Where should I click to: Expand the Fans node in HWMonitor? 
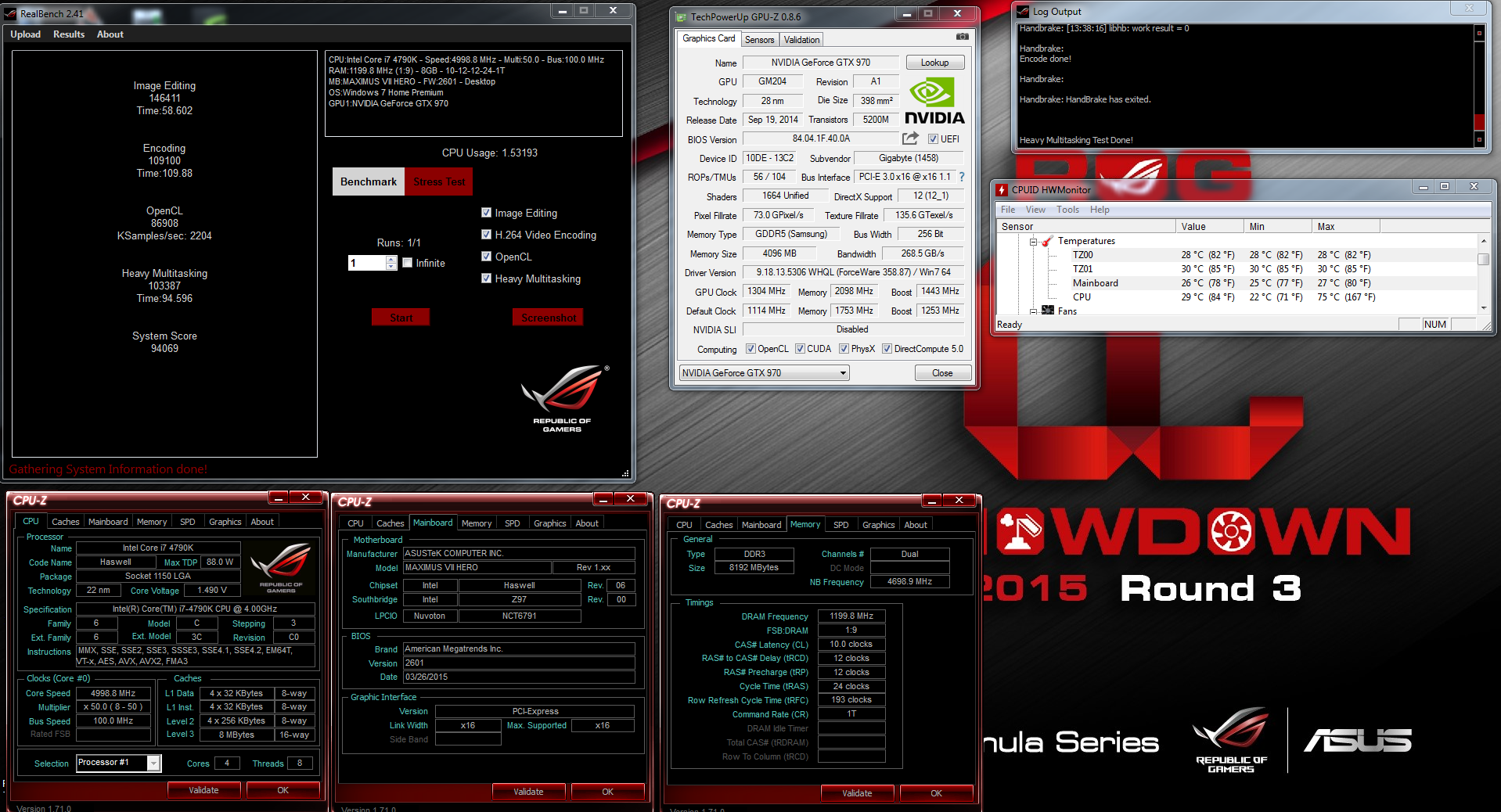coord(1033,311)
